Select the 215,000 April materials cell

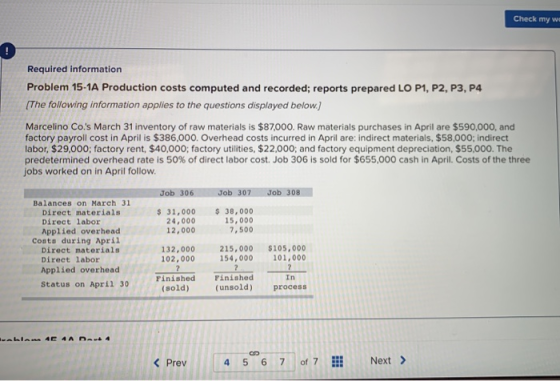pyautogui.click(x=236, y=249)
